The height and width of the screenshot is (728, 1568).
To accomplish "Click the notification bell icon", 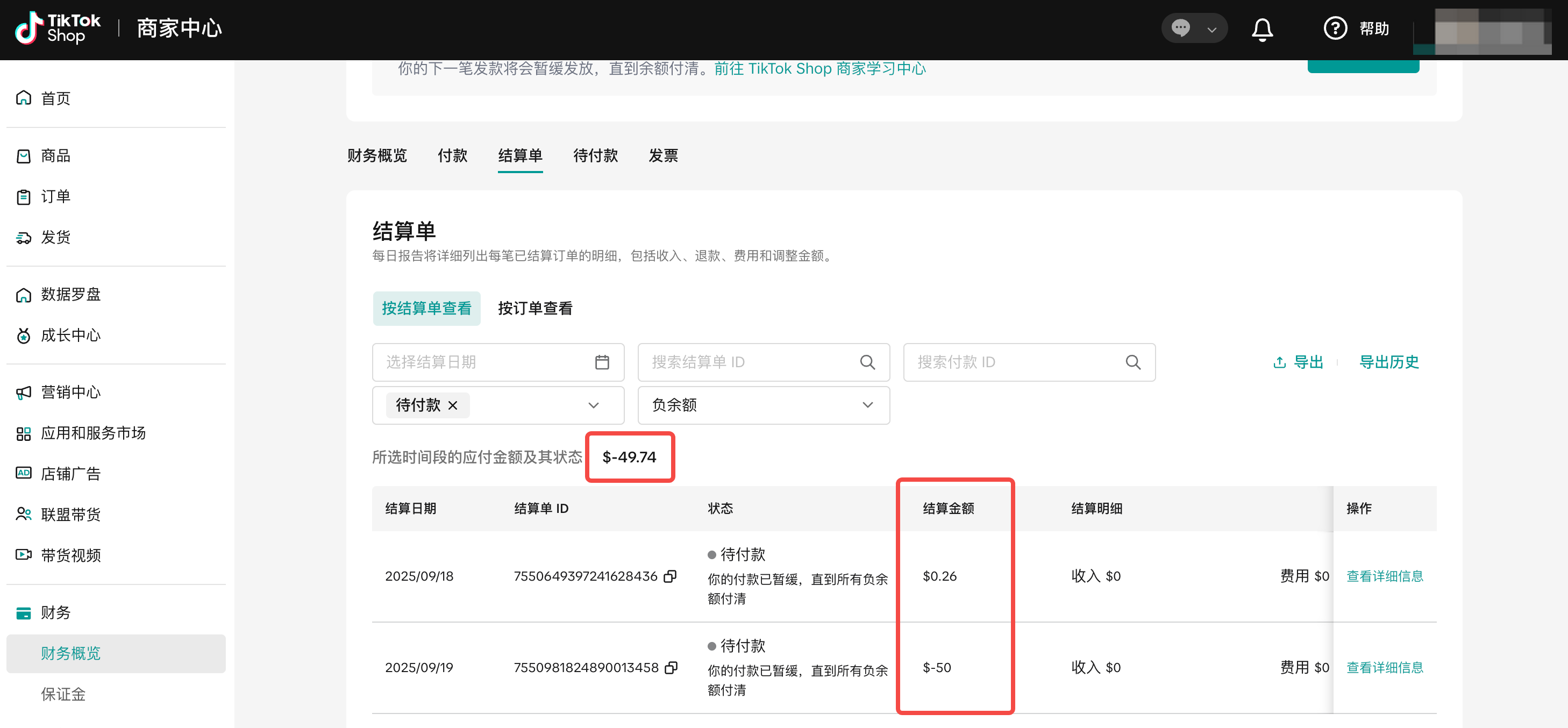I will (1262, 28).
